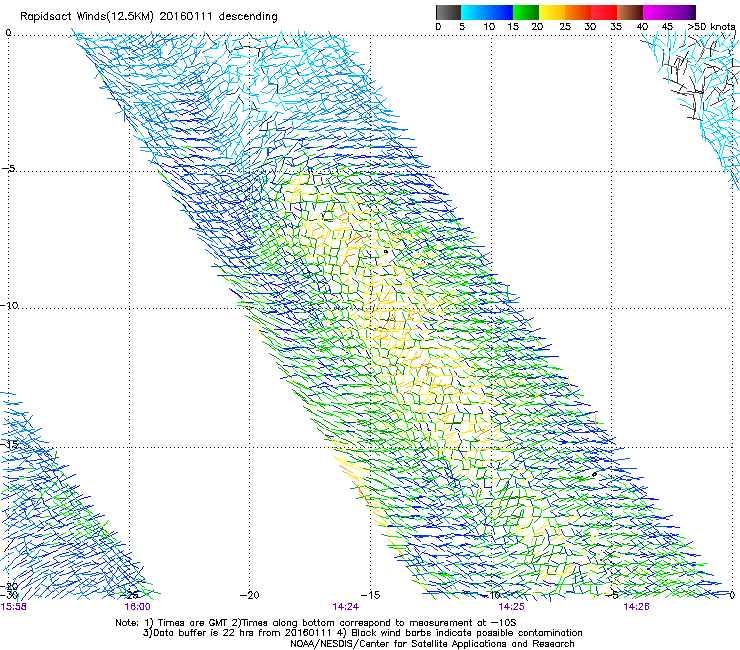The width and height of the screenshot is (740, 650).
Task: Click the legend scale number '40'
Action: (642, 27)
